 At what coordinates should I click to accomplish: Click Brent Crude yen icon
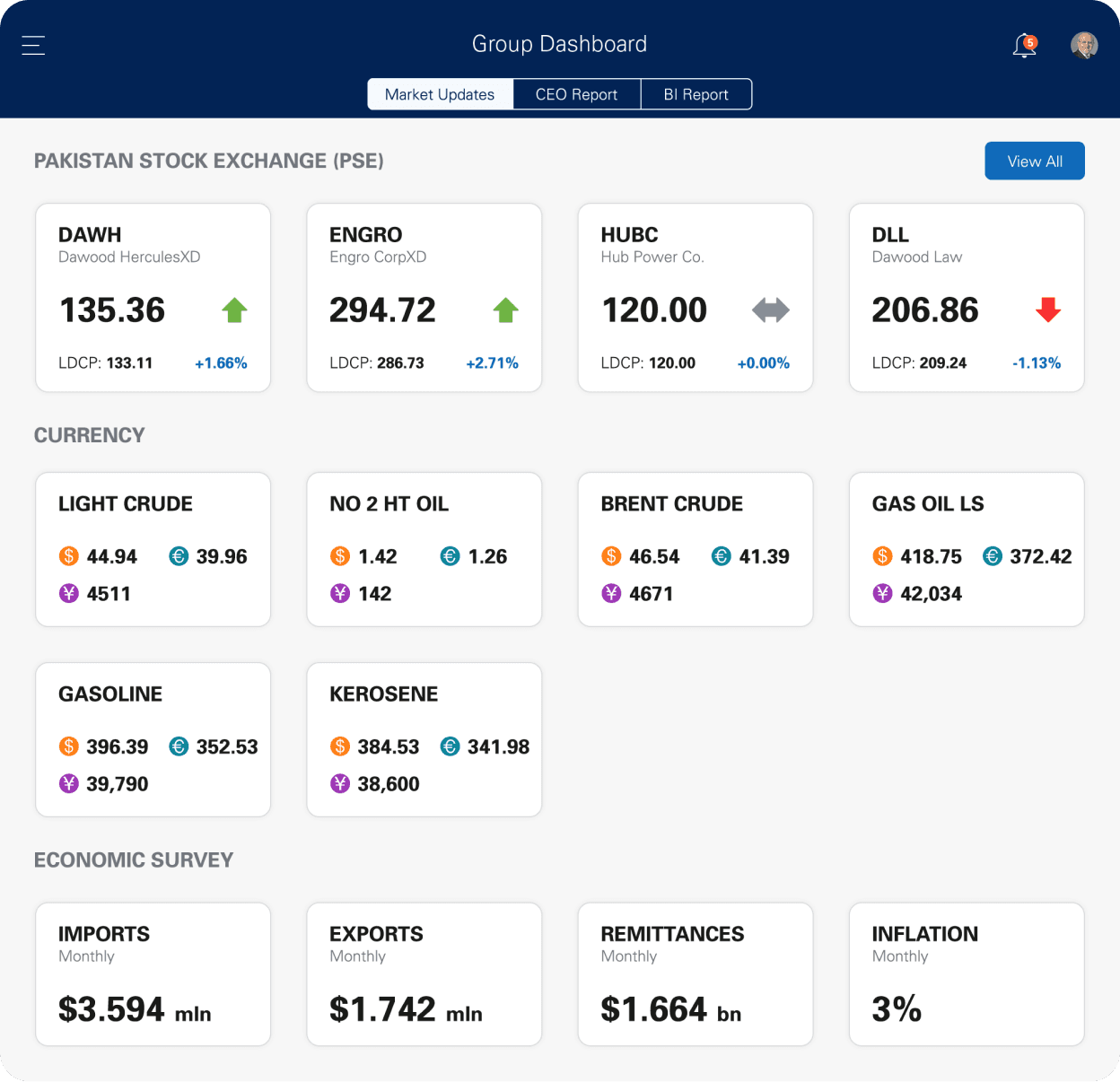click(x=611, y=593)
